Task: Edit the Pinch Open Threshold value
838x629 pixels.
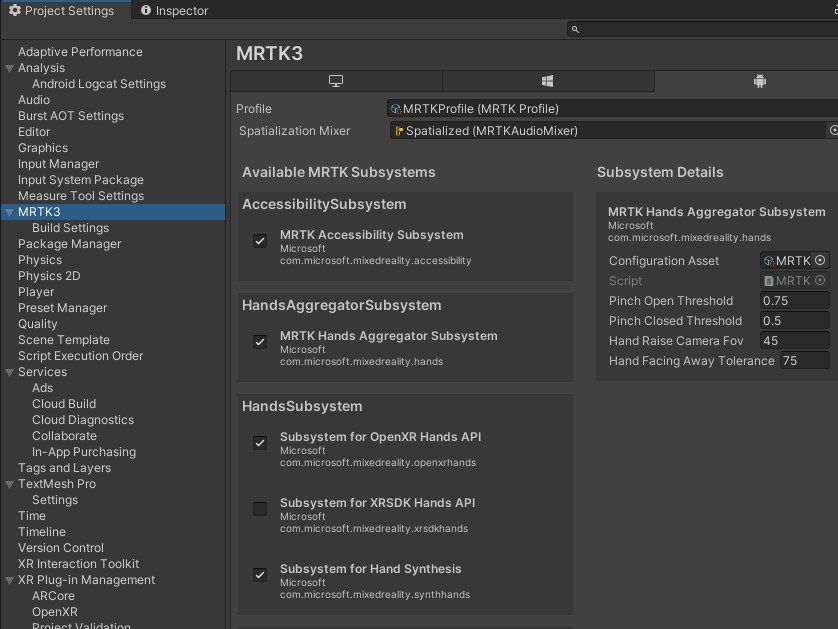Action: coord(795,300)
